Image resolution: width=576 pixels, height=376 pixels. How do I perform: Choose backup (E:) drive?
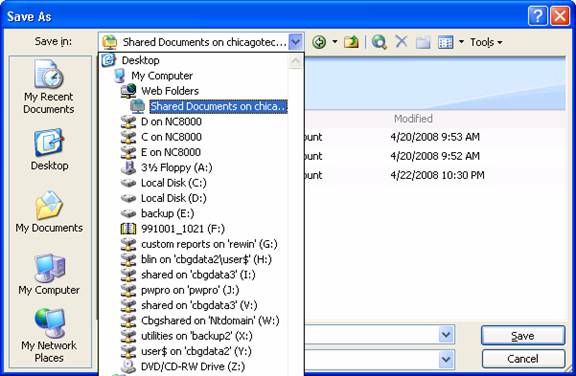coord(168,213)
